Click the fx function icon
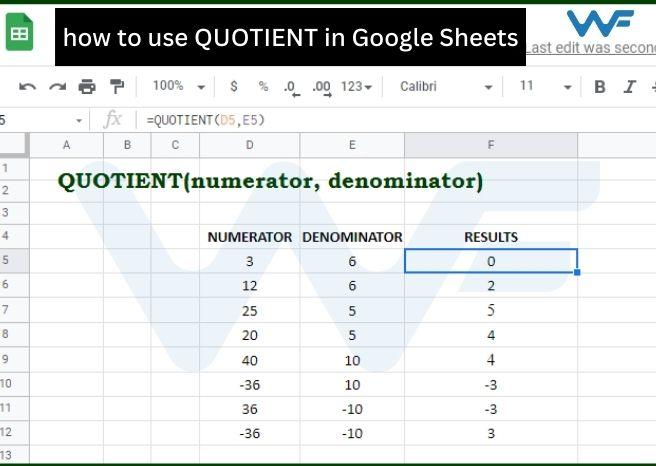656x466 pixels. (x=113, y=120)
